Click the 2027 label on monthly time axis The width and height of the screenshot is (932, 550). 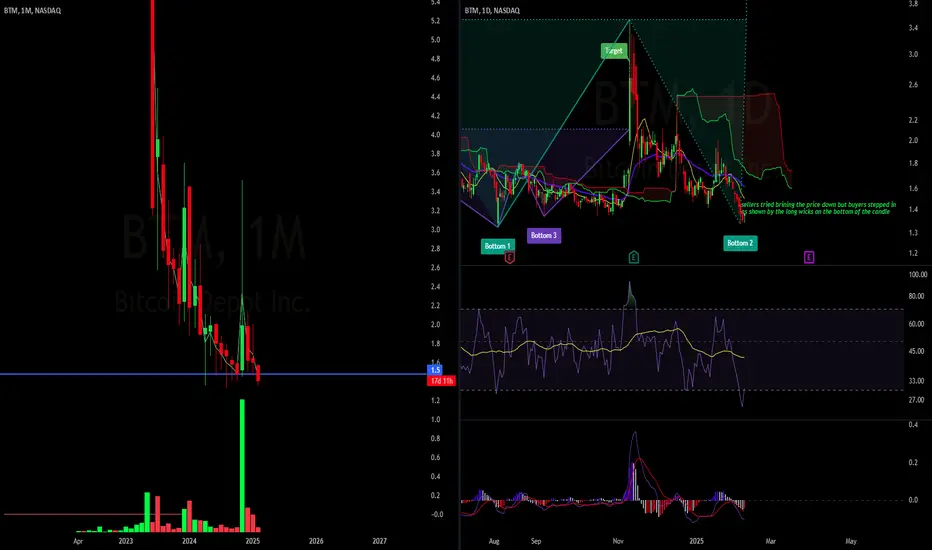pos(379,541)
